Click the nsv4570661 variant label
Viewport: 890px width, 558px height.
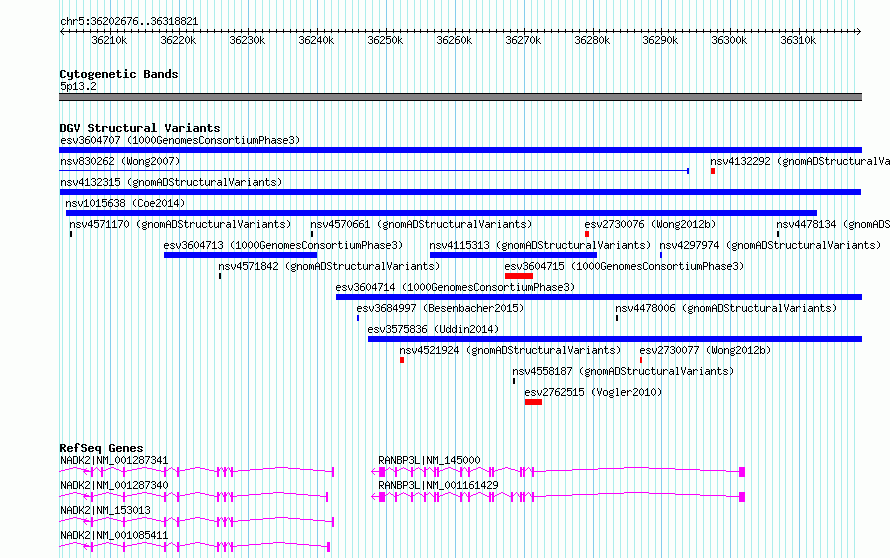point(421,224)
